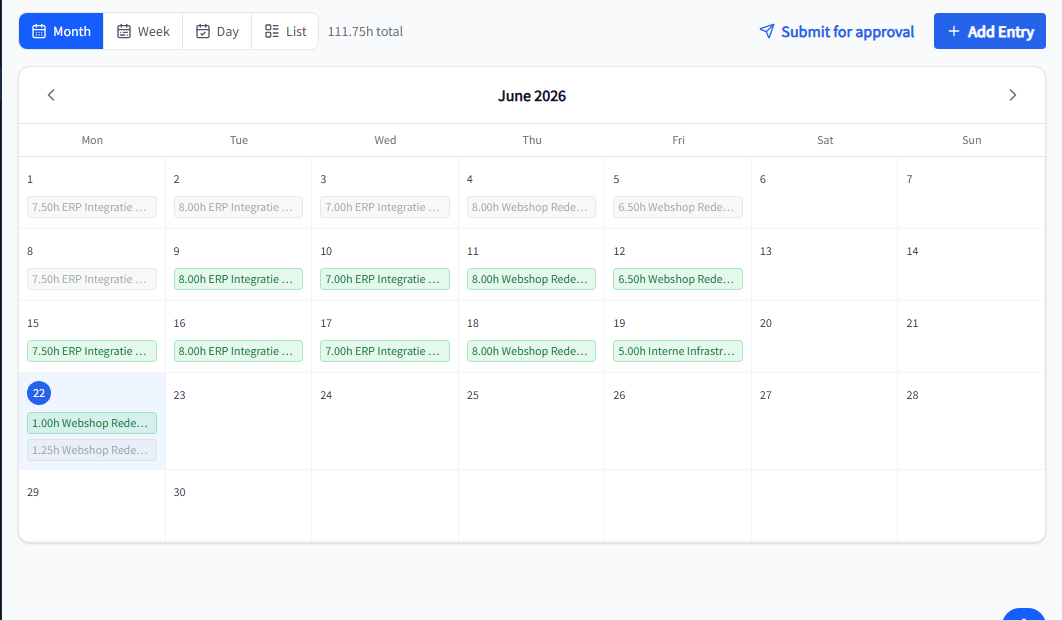Open 6.50h Webshop entry on June 12
This screenshot has height=620, width=1062.
(678, 279)
